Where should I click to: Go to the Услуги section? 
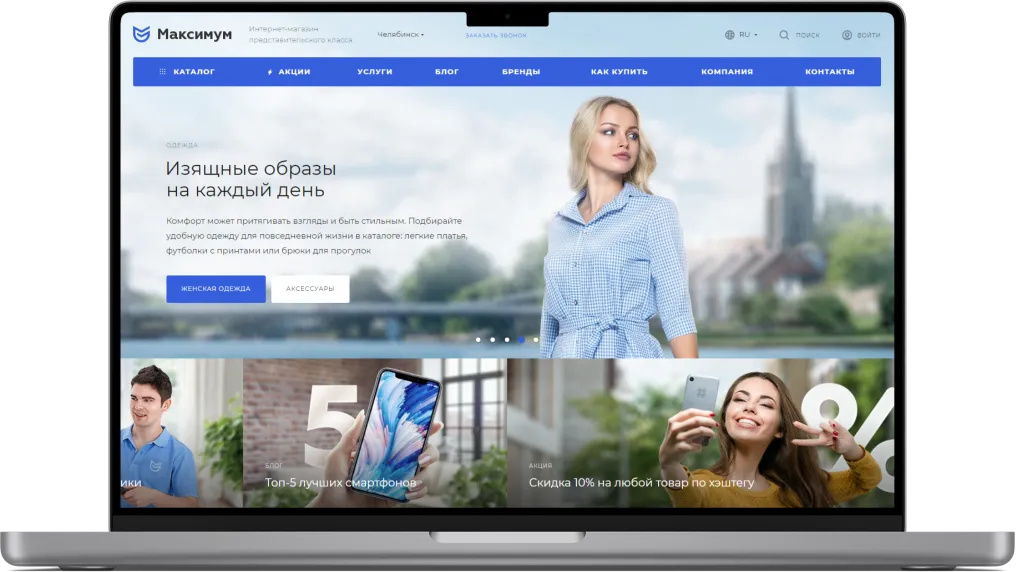(374, 72)
